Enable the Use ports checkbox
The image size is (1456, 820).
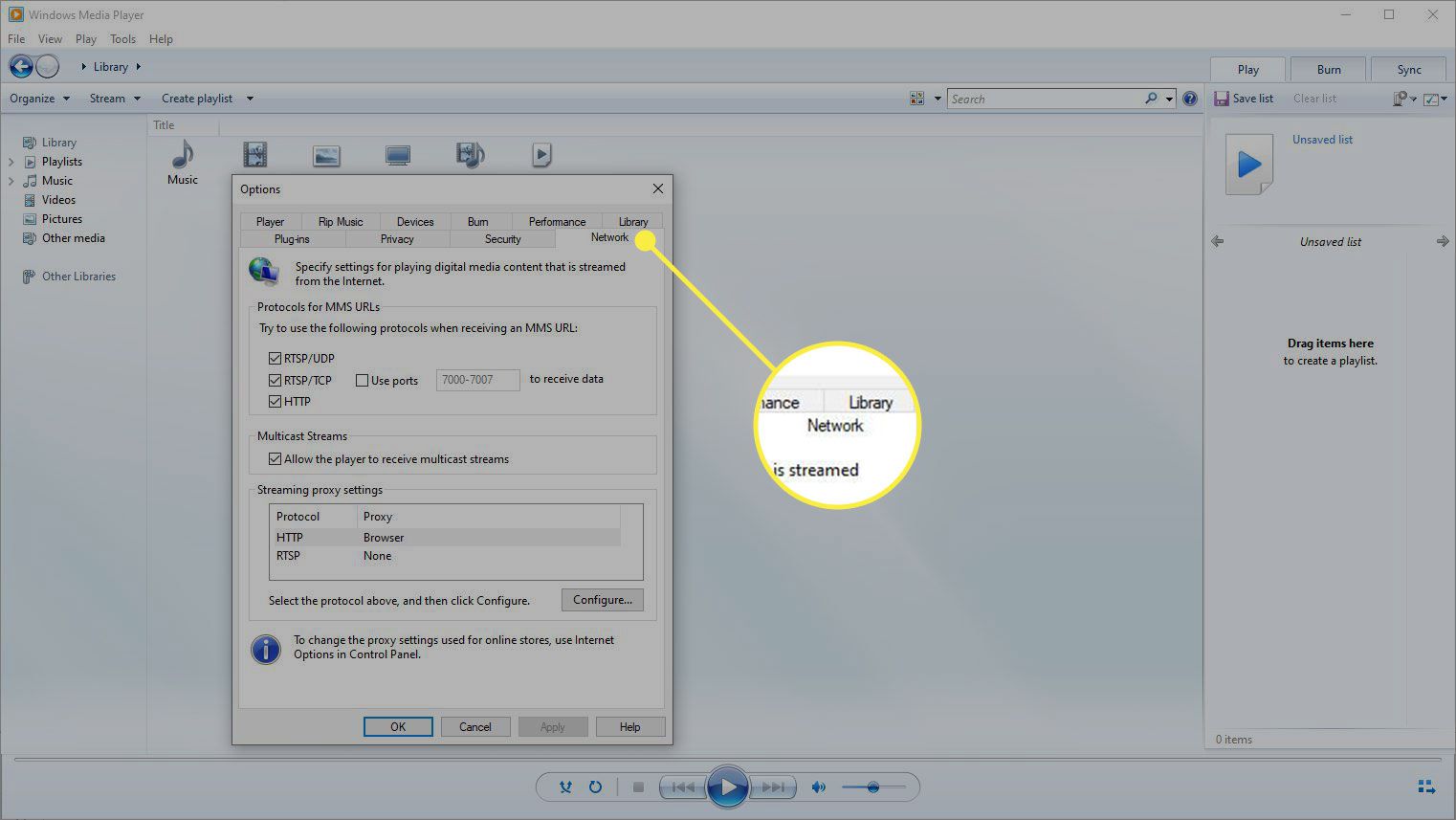[x=363, y=380]
